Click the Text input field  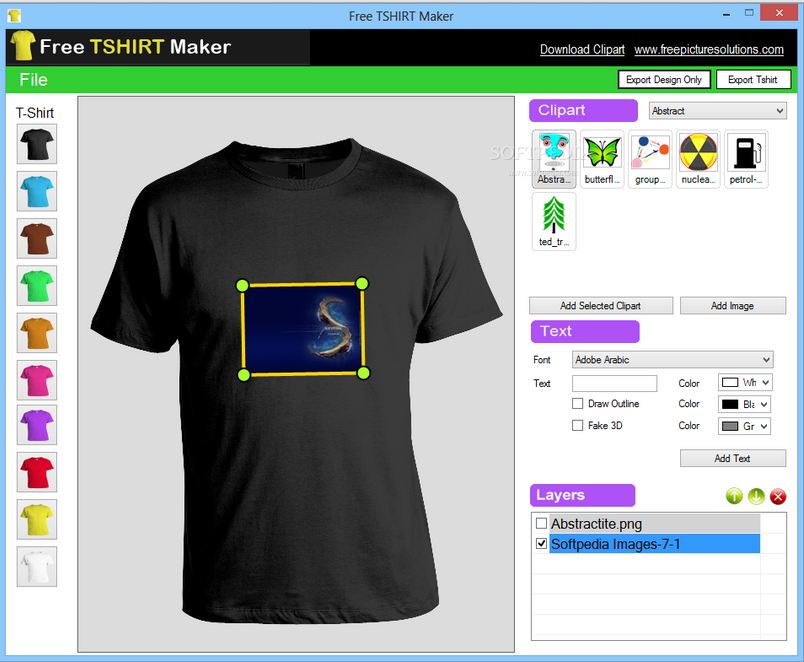614,383
